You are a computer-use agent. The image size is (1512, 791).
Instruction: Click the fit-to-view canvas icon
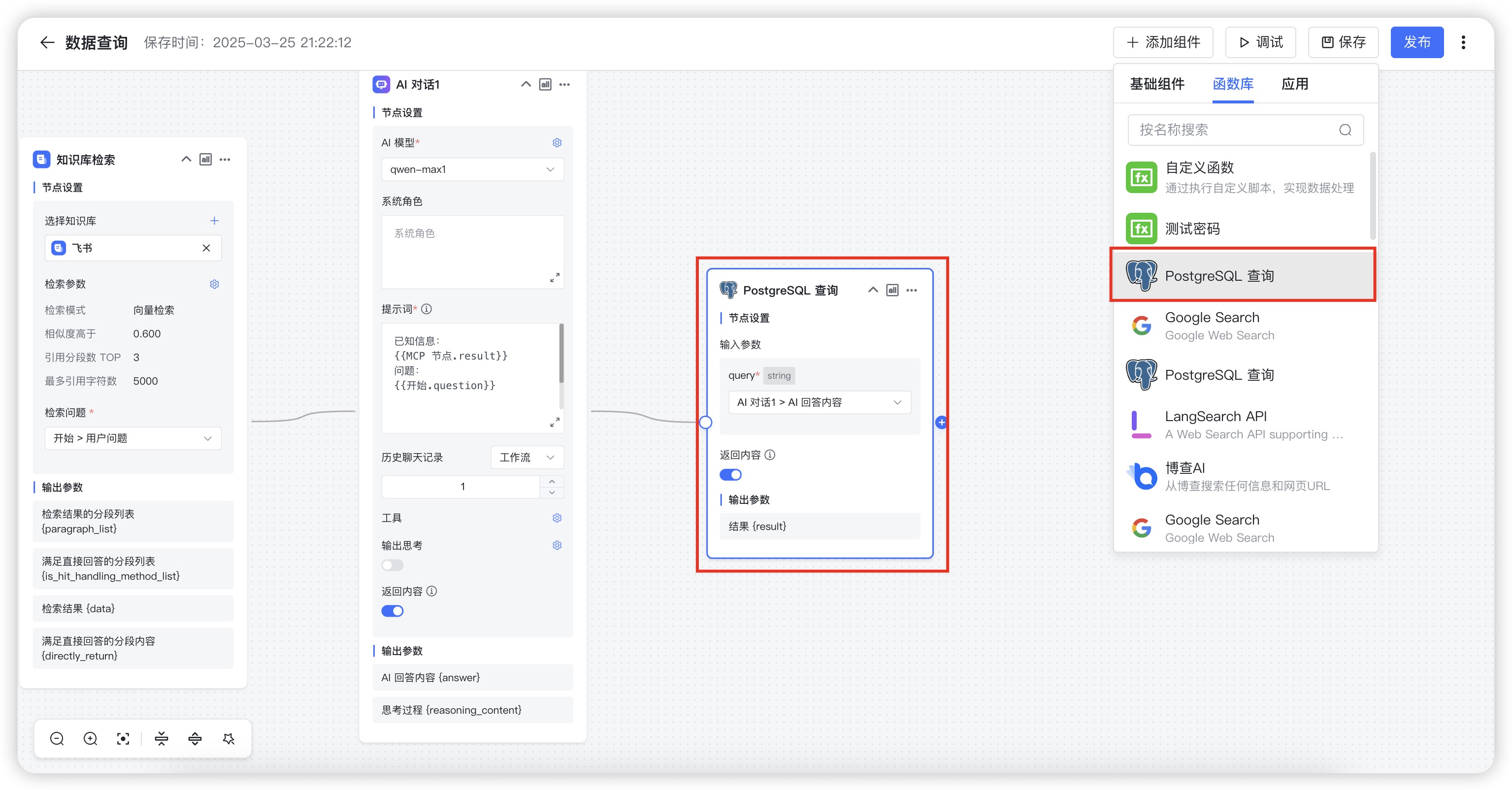(123, 739)
